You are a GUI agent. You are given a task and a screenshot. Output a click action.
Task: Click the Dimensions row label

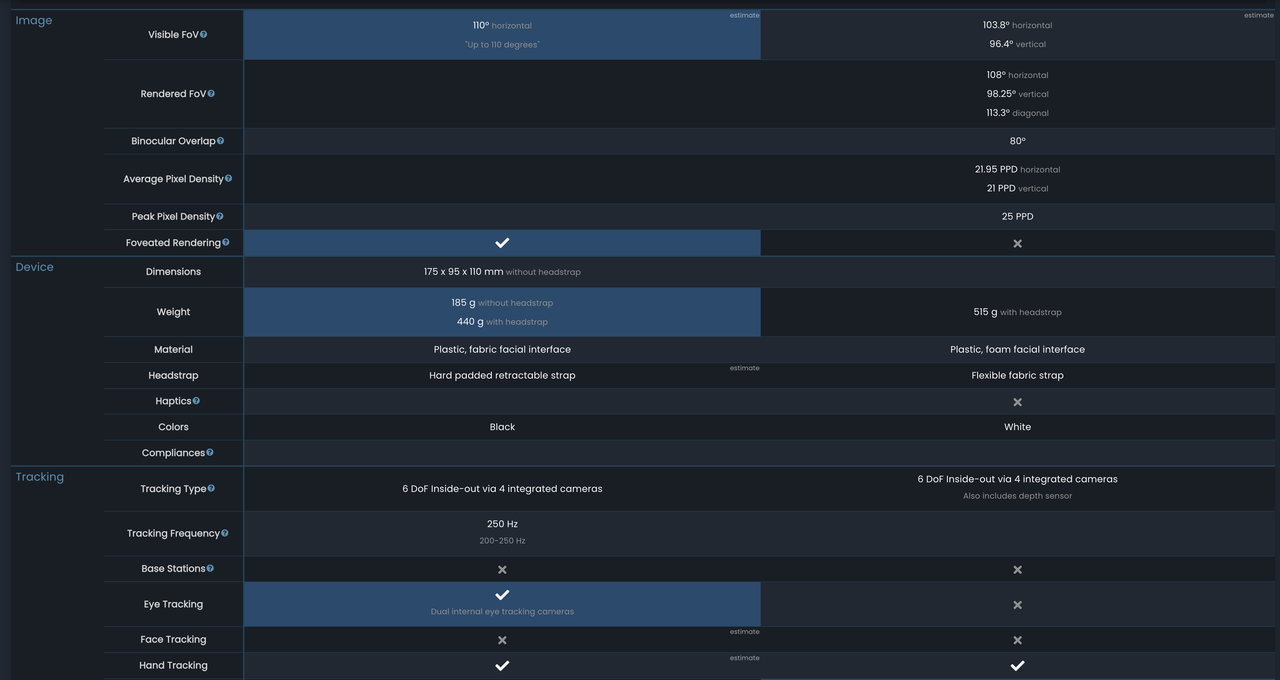point(173,272)
